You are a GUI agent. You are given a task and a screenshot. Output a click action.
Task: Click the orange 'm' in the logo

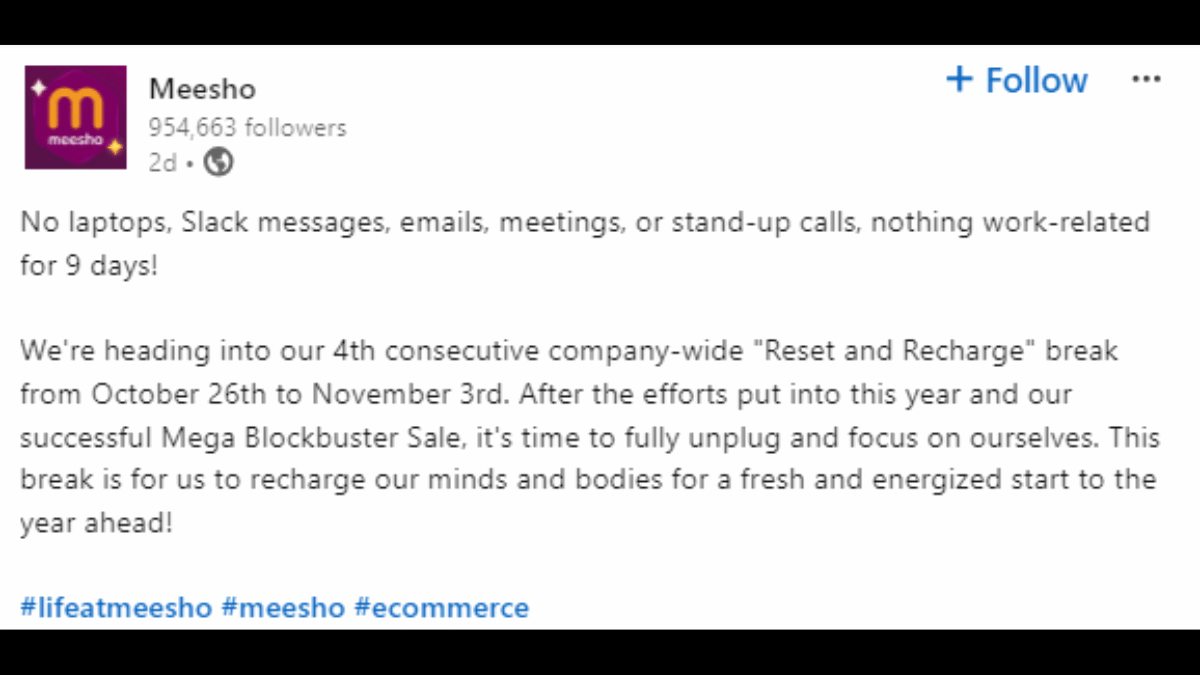75,108
